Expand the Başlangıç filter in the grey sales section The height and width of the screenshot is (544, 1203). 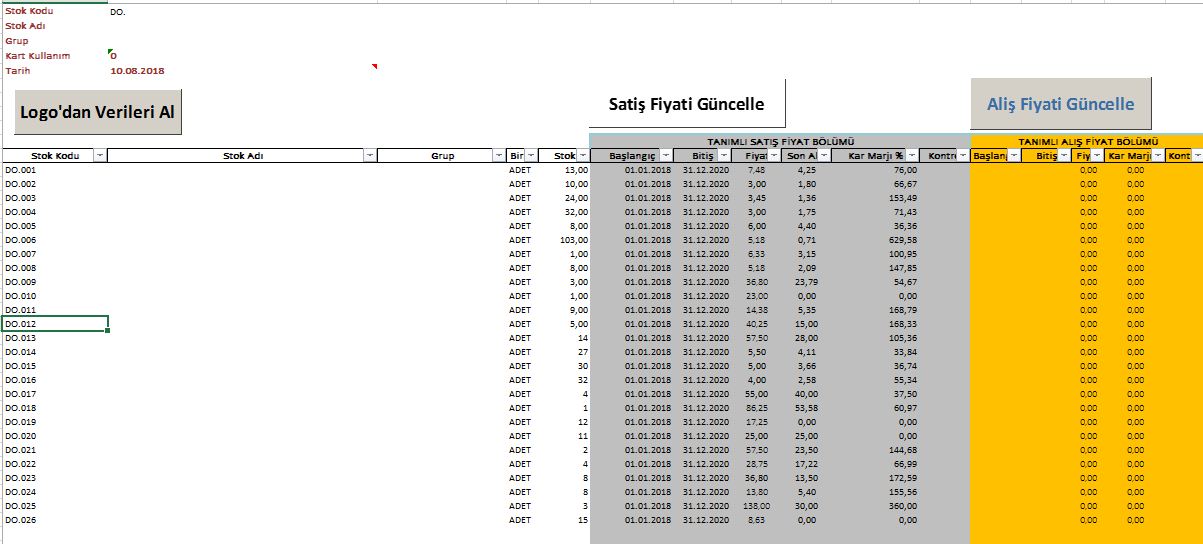pos(663,156)
